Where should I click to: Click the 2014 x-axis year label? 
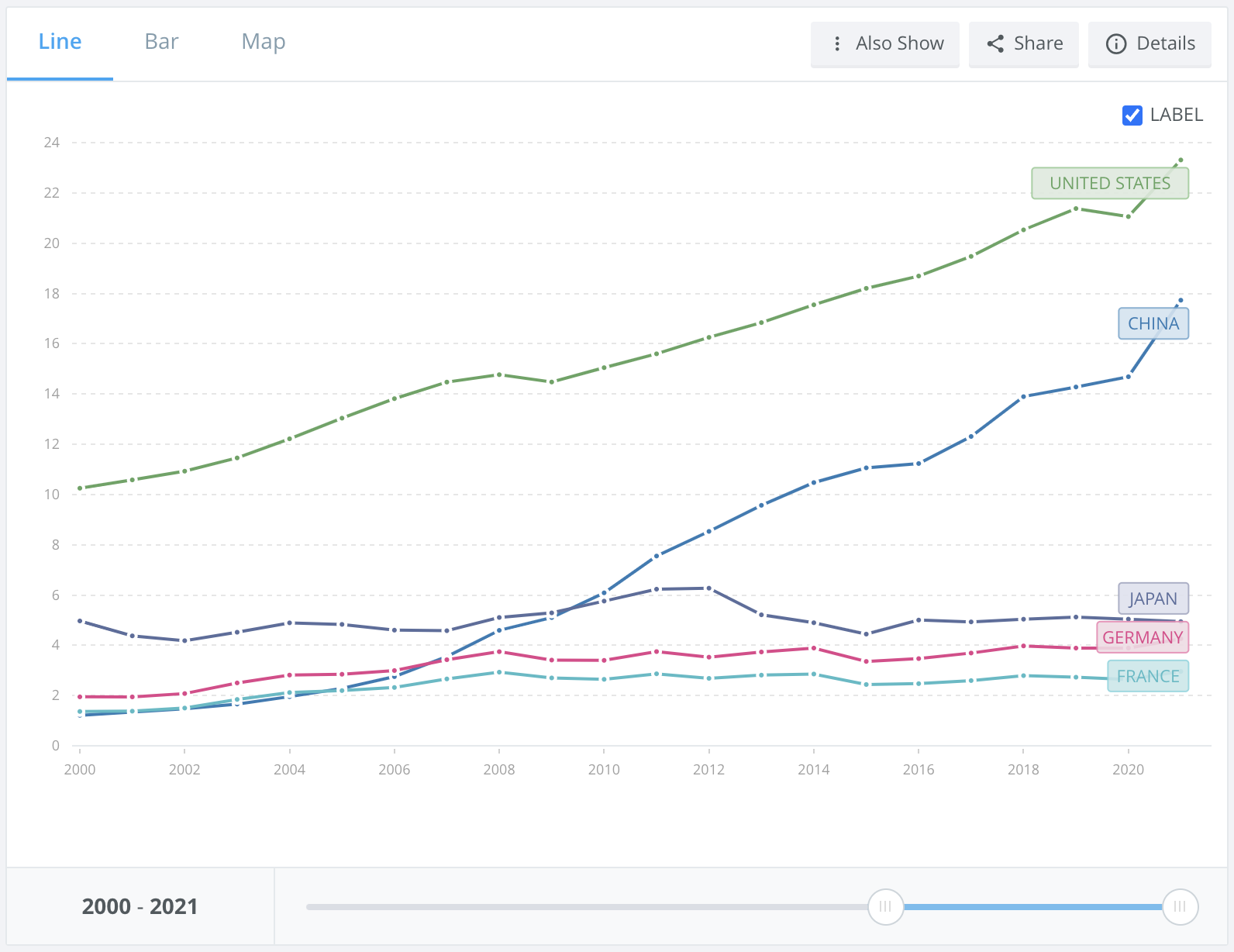813,770
